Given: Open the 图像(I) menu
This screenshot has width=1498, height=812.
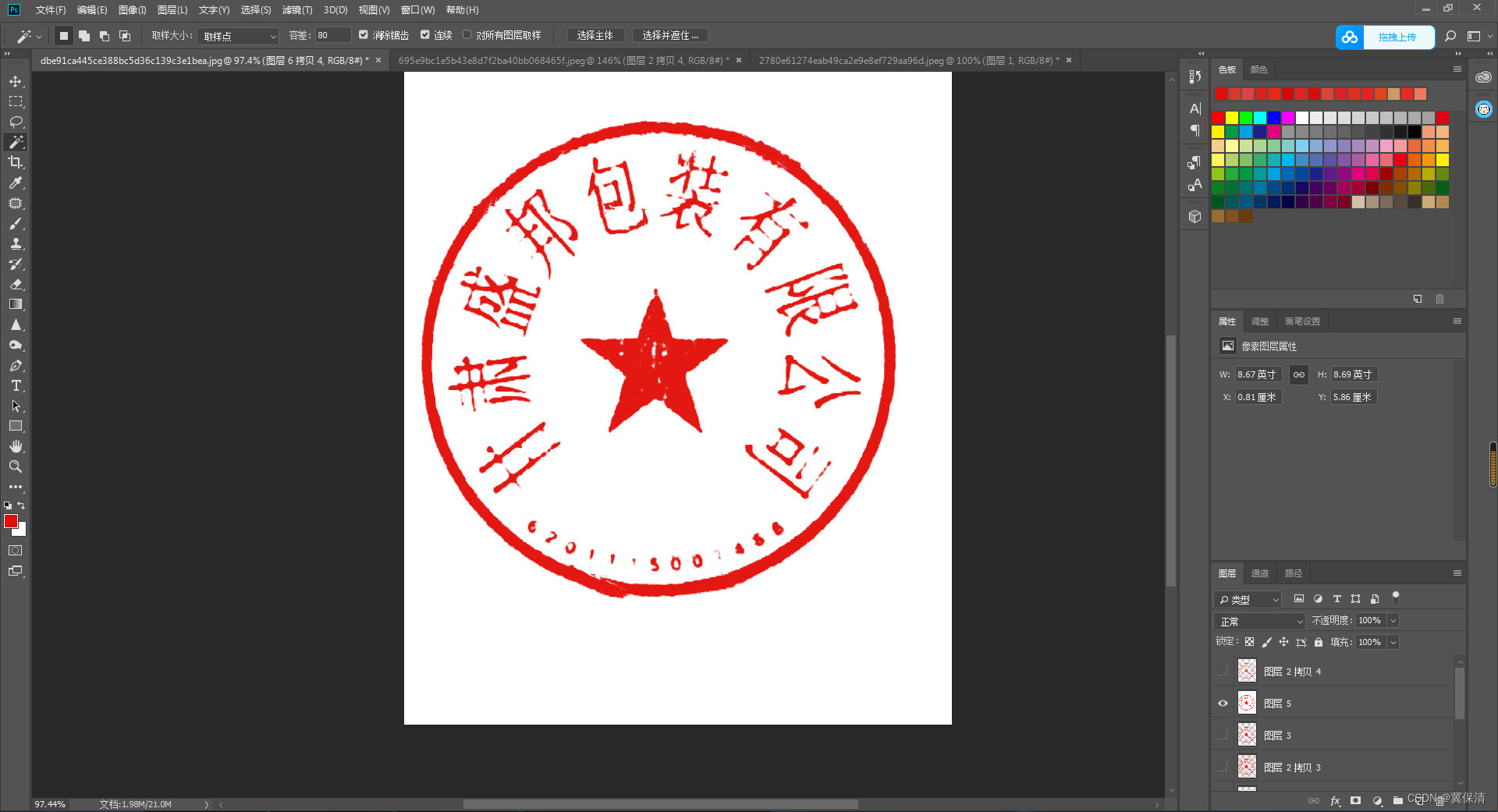Looking at the screenshot, I should 132,10.
